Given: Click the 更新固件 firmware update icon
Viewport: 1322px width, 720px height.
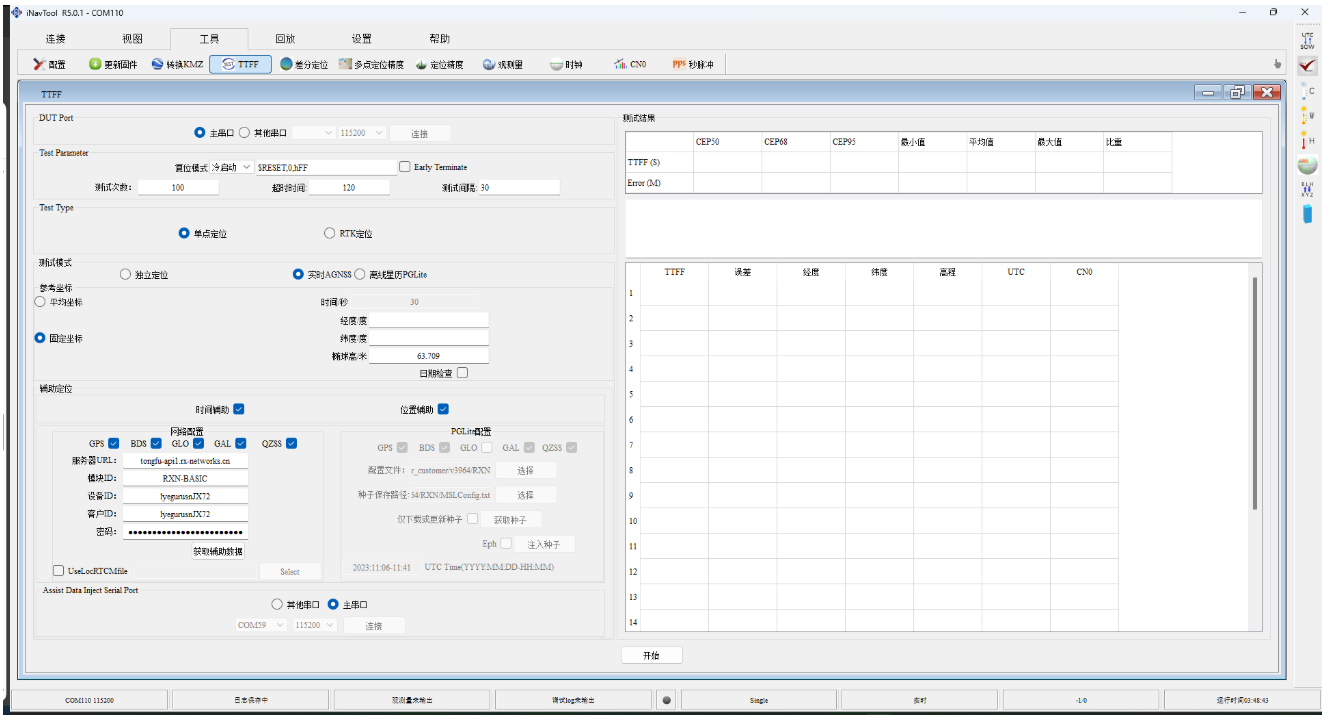Looking at the screenshot, I should (x=113, y=64).
